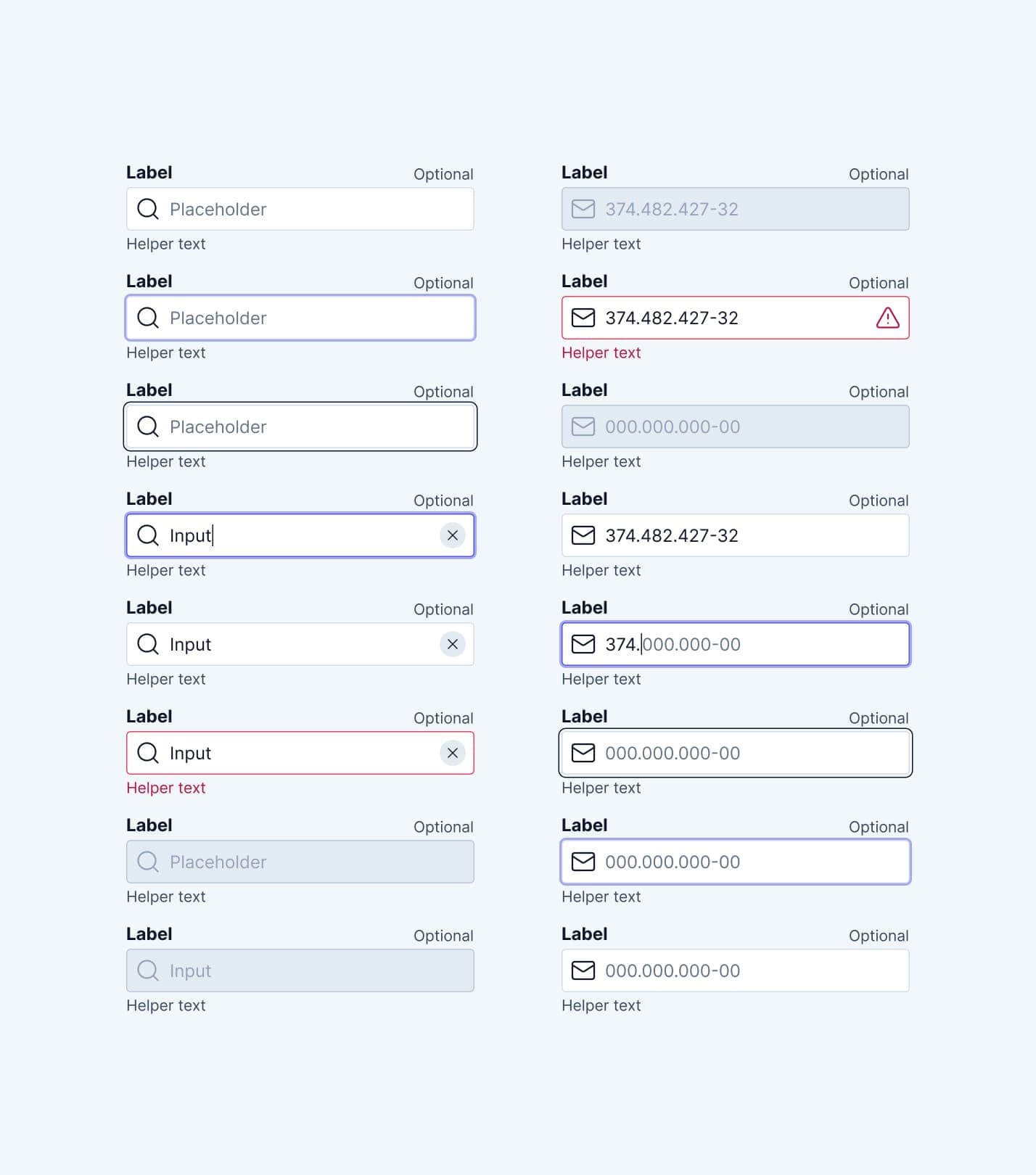The image size is (1036, 1175).
Task: Click the warning triangle icon in the error field
Action: coord(887,318)
